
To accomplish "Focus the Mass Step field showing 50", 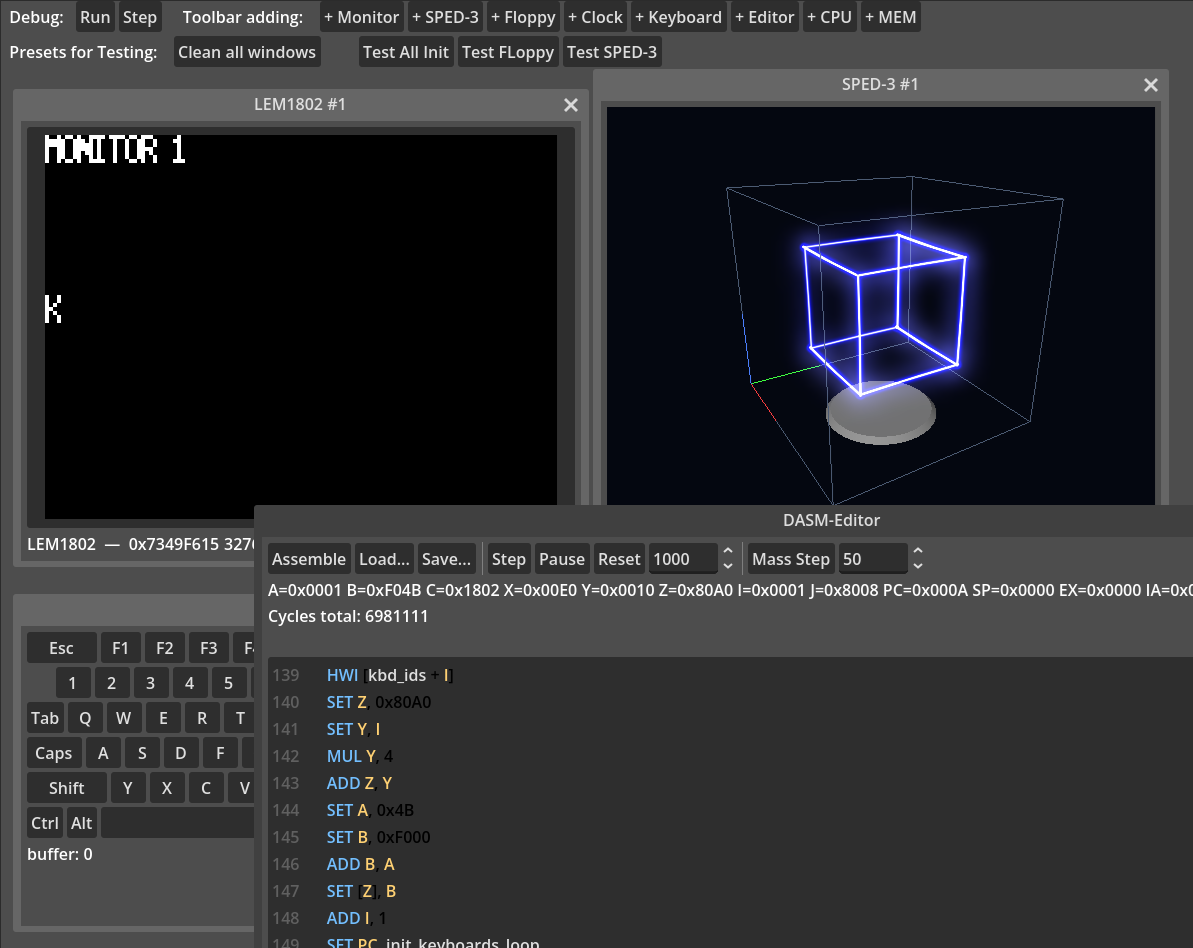I will pos(873,559).
